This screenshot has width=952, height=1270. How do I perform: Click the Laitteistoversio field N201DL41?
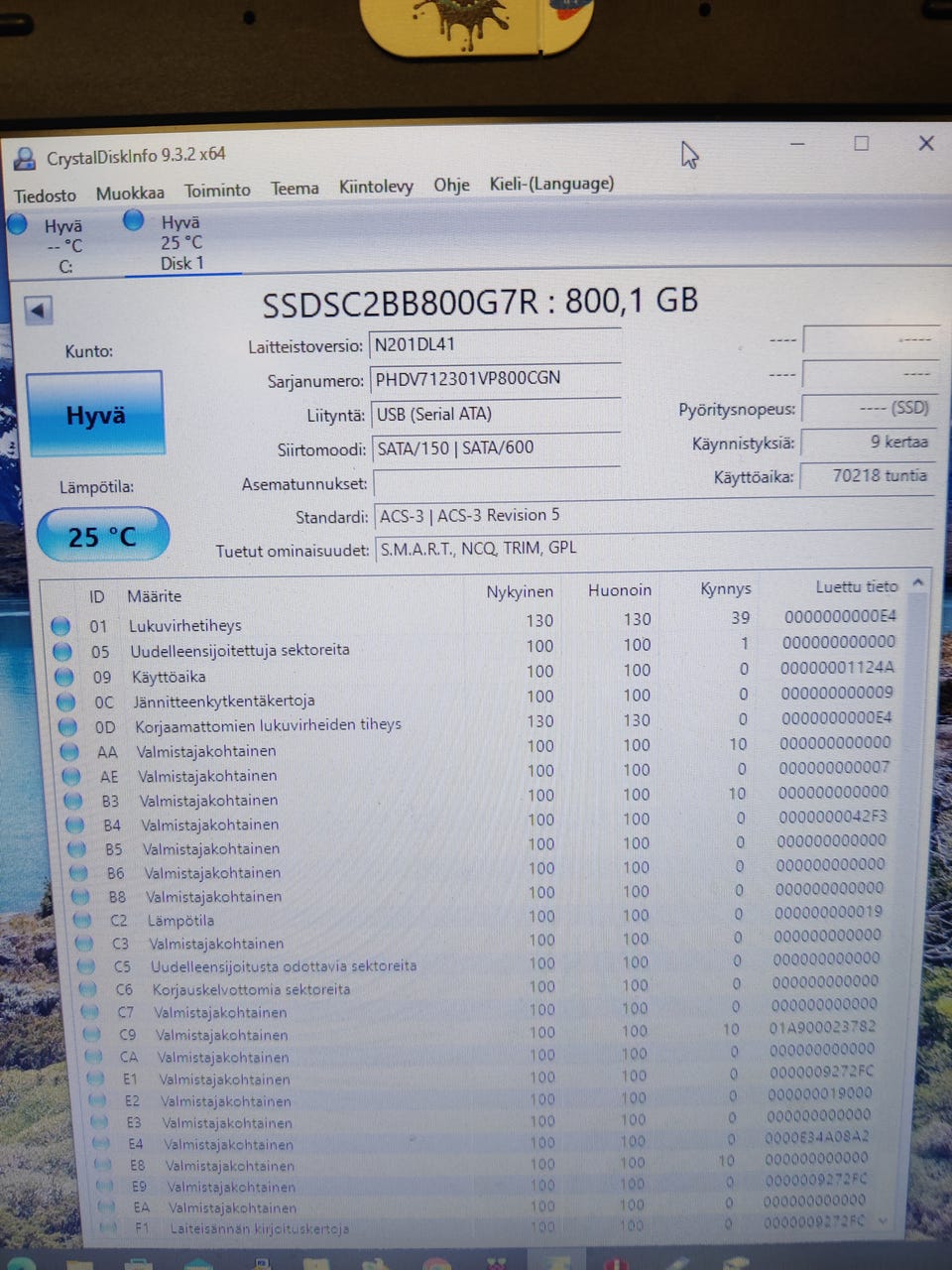(495, 344)
